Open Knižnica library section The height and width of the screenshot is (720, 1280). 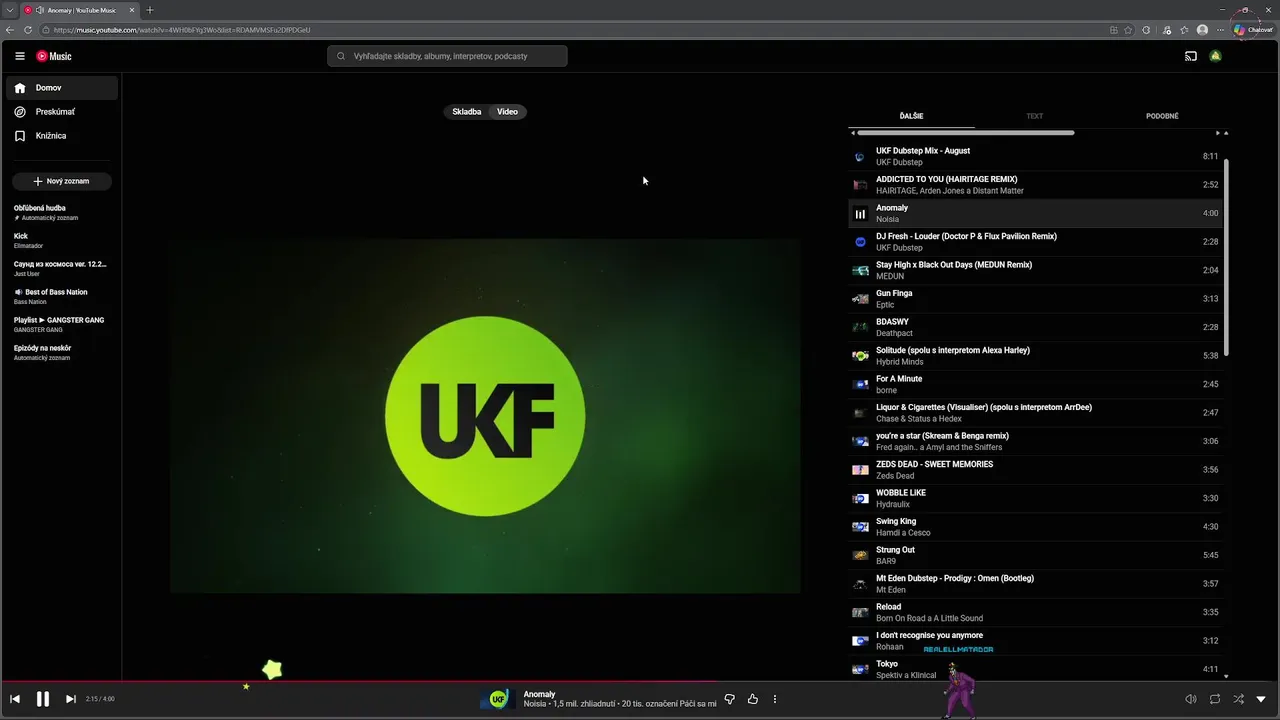pyautogui.click(x=62, y=136)
